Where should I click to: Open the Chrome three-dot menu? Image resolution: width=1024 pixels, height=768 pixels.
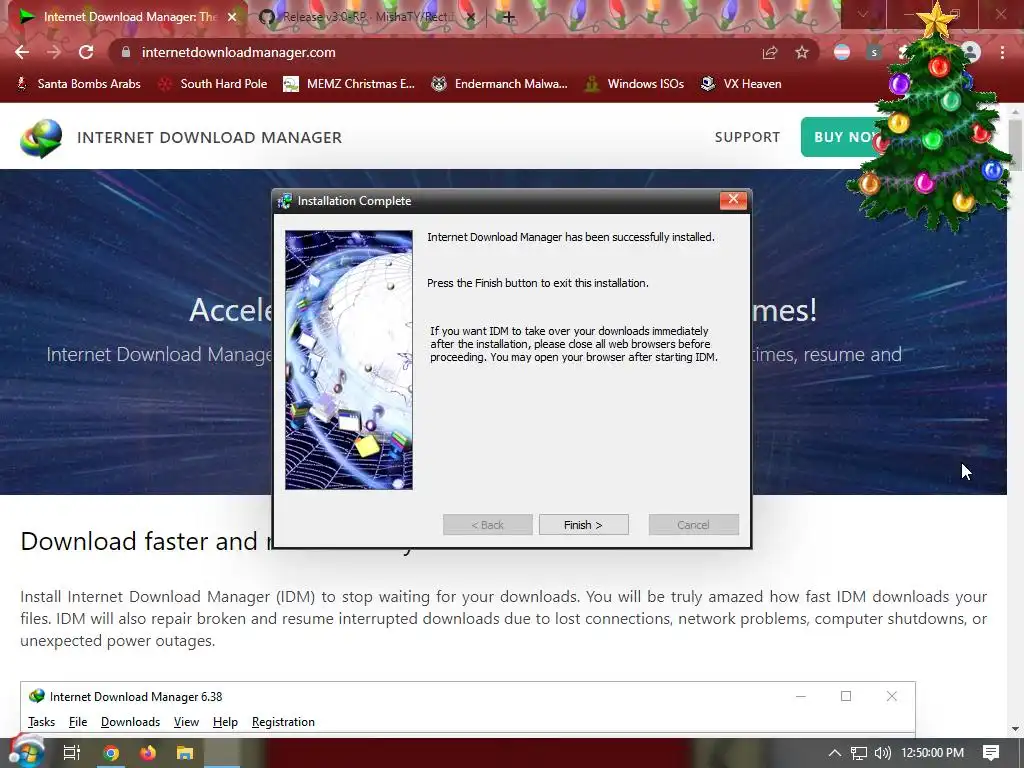pyautogui.click(x=1002, y=52)
